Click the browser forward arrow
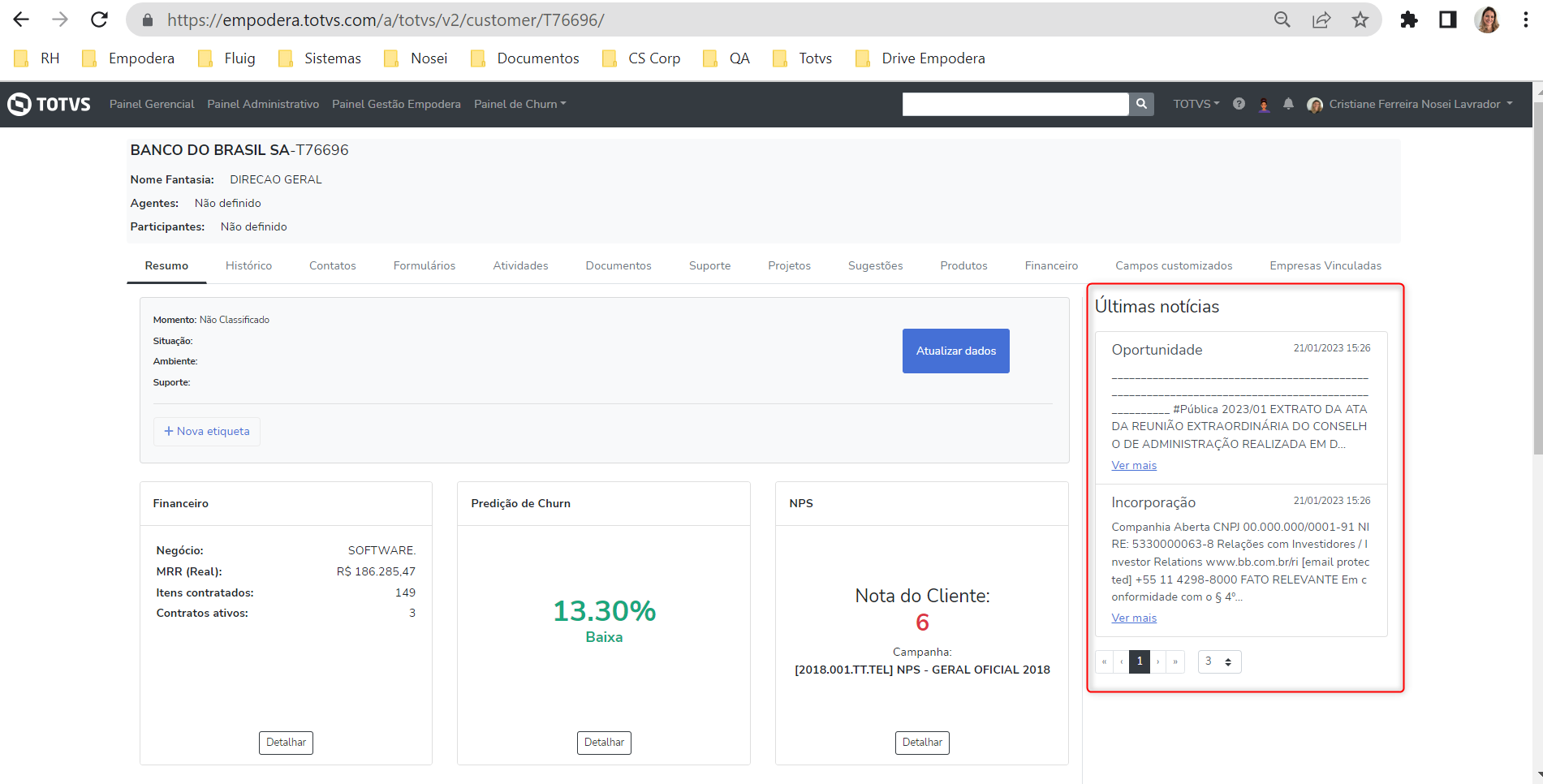 coord(60,19)
